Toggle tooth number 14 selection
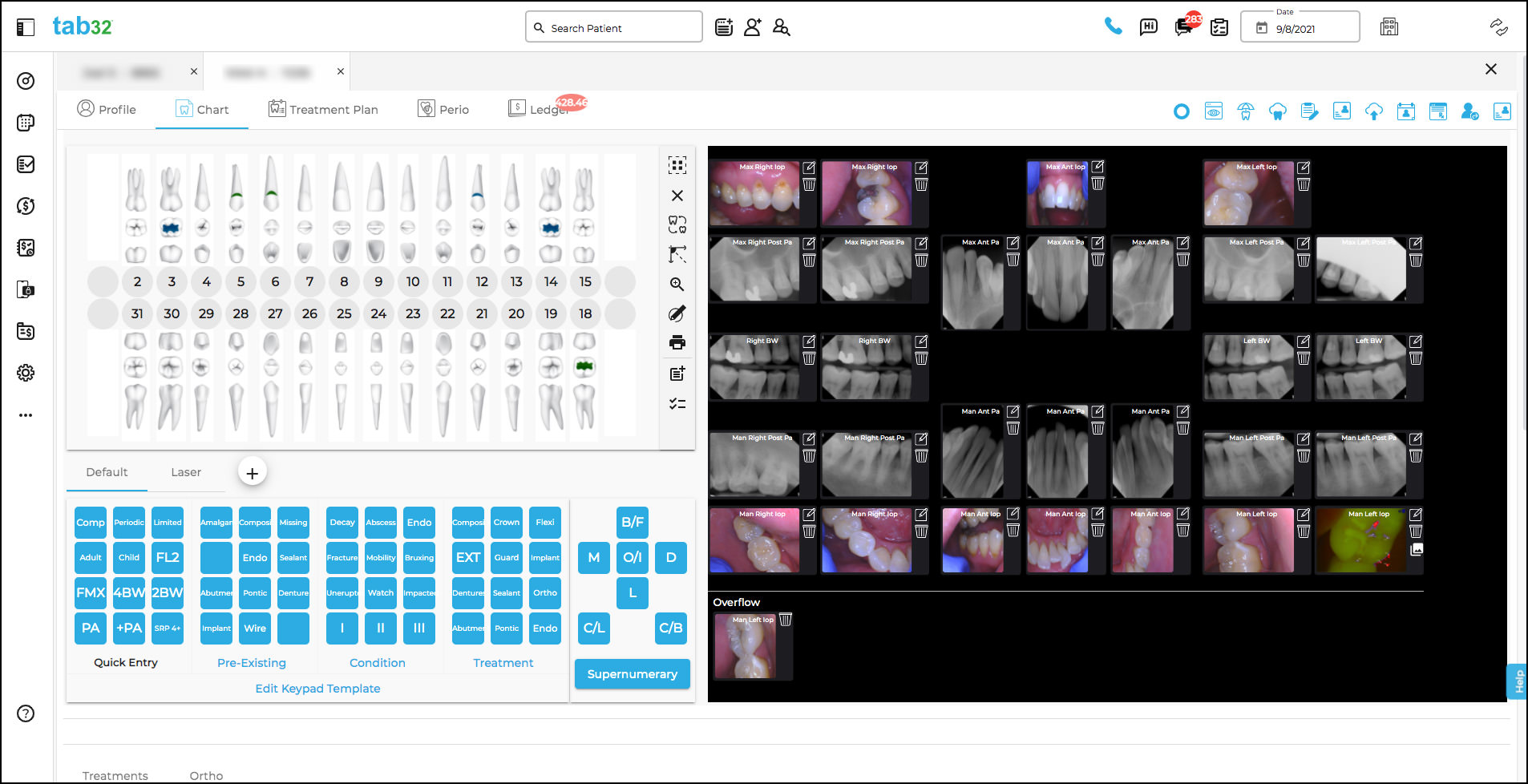 coord(551,281)
